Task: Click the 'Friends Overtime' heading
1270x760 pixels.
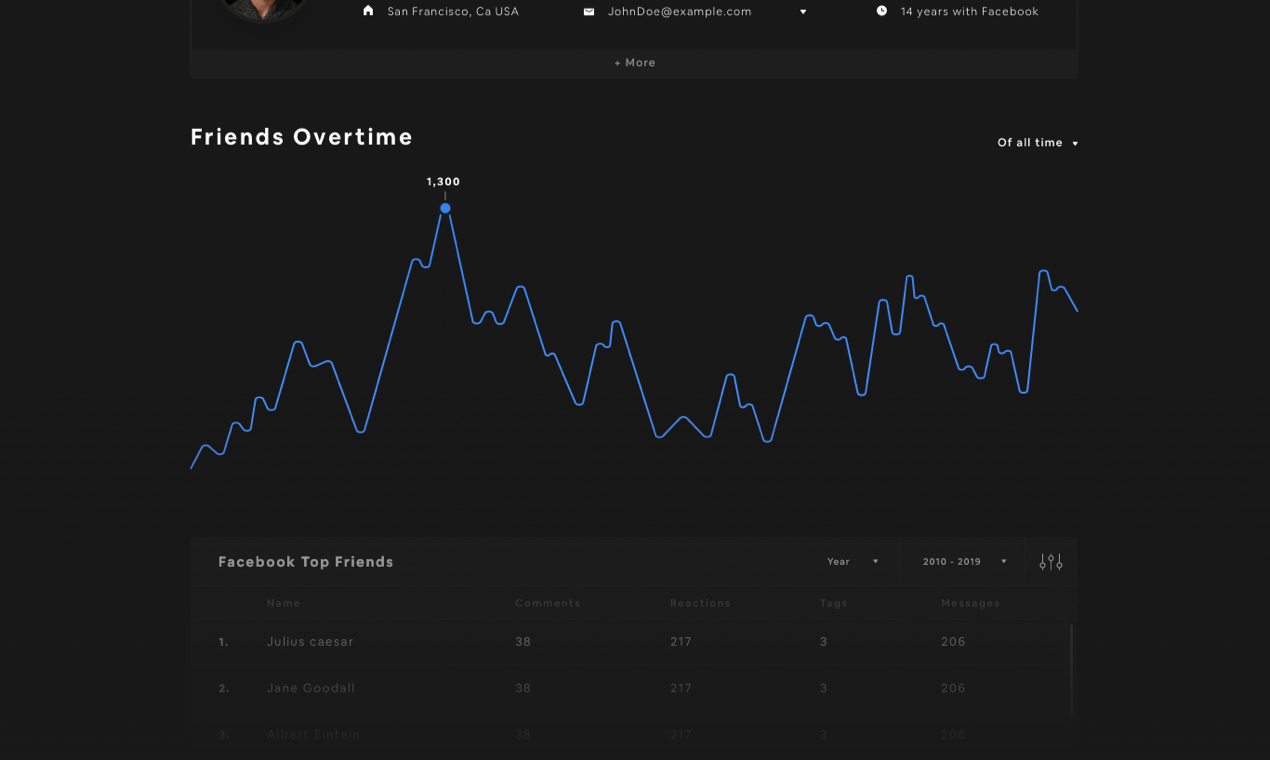Action: 301,137
